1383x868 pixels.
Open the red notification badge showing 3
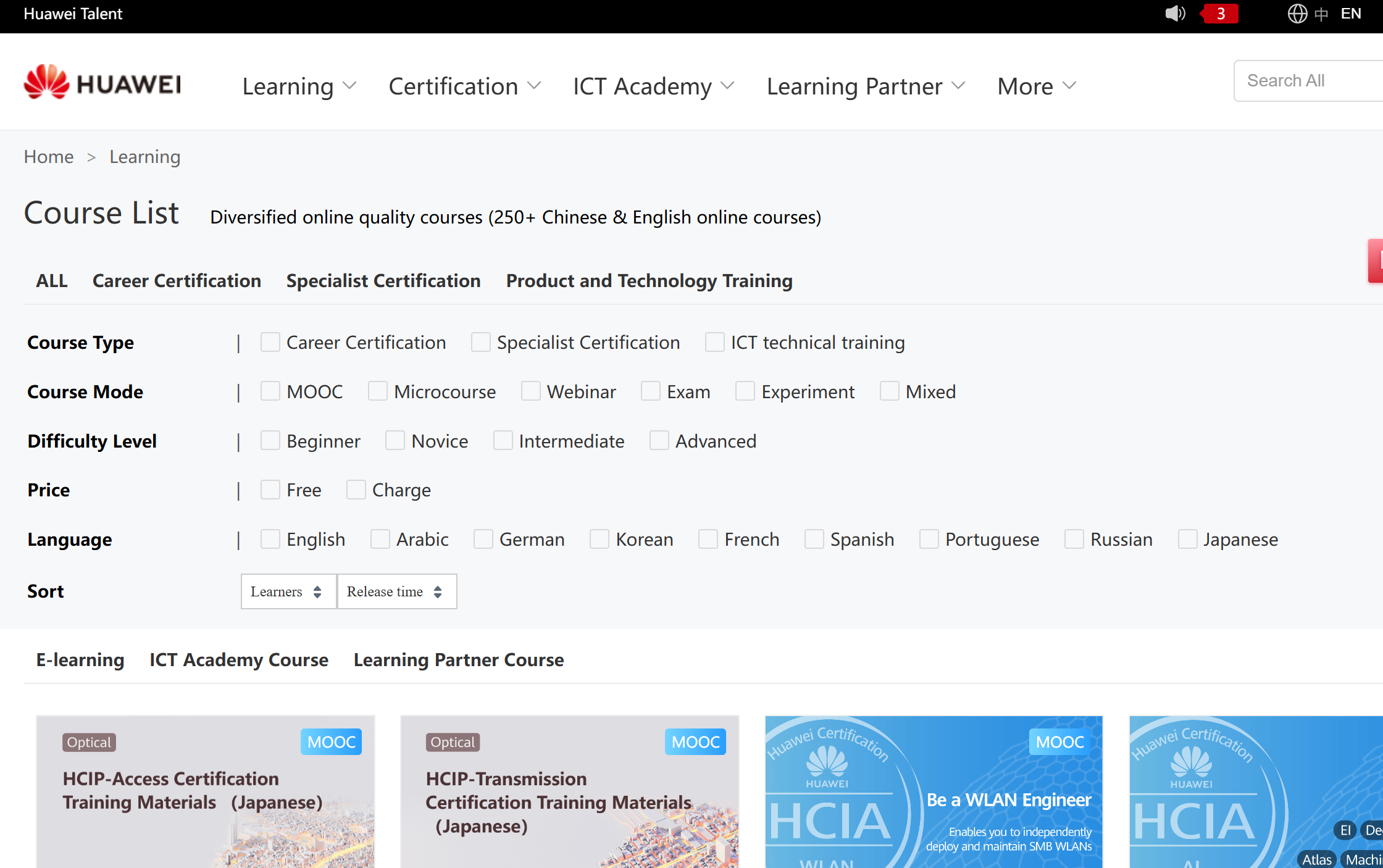tap(1220, 14)
